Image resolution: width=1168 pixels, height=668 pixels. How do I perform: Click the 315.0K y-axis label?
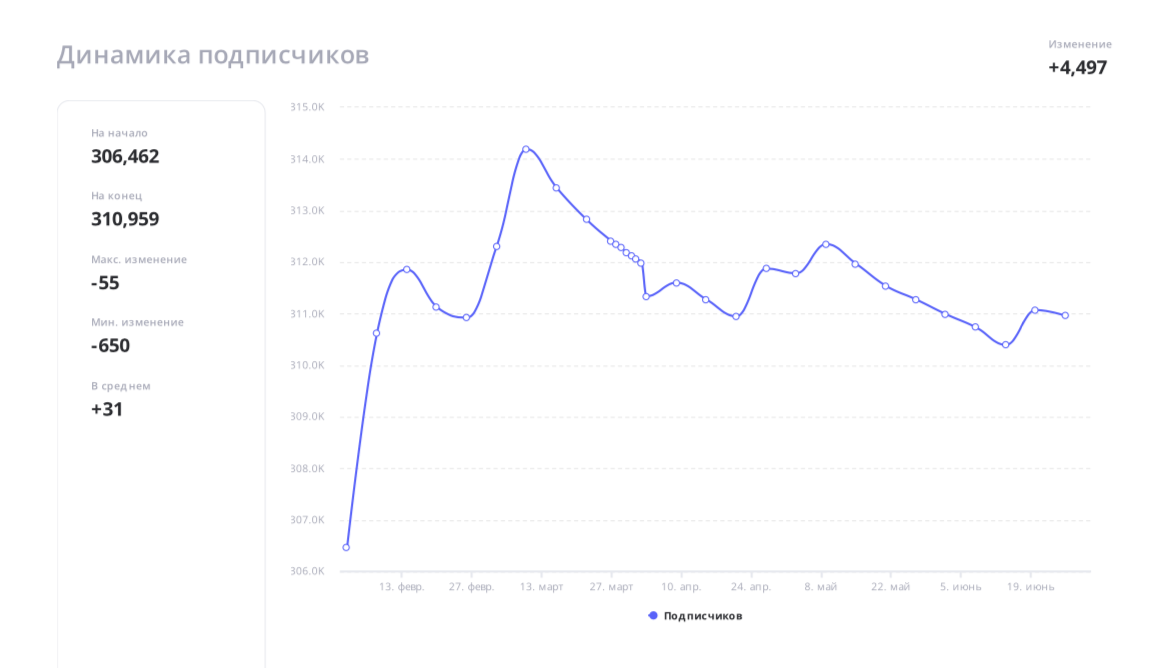point(307,107)
